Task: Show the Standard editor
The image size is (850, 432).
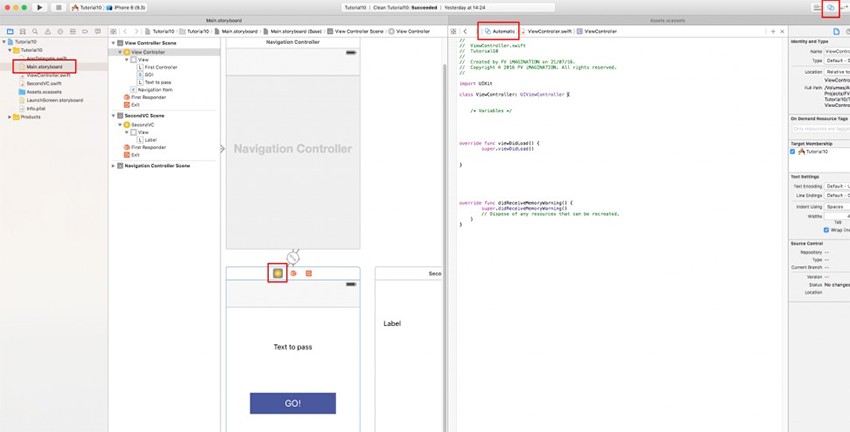Action: click(x=816, y=8)
